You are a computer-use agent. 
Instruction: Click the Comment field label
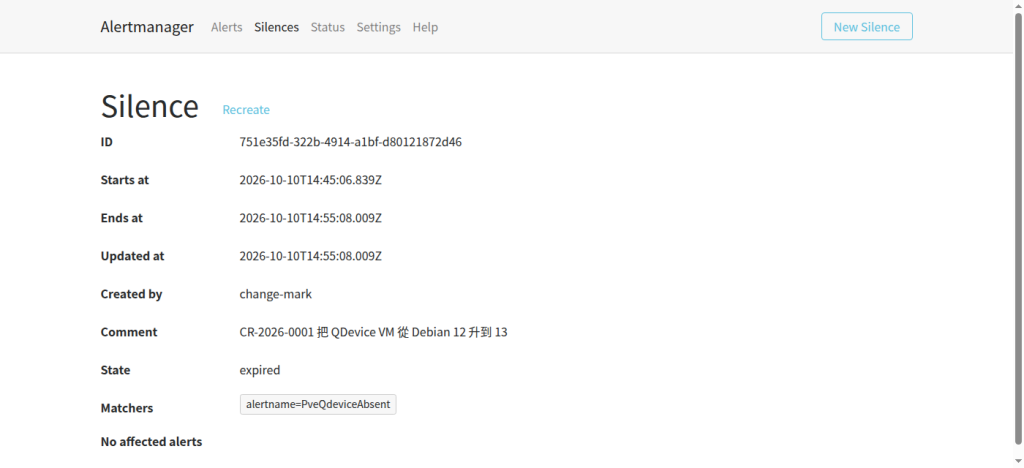click(x=129, y=332)
